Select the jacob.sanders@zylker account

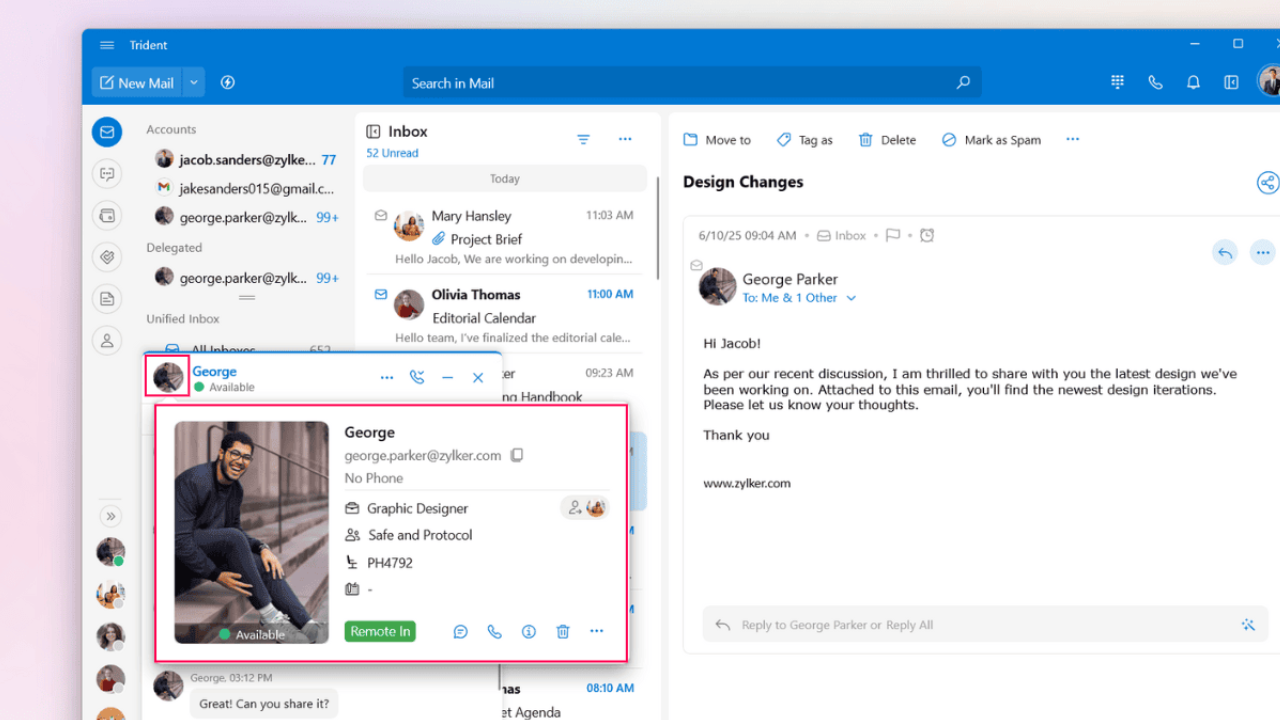(245, 159)
